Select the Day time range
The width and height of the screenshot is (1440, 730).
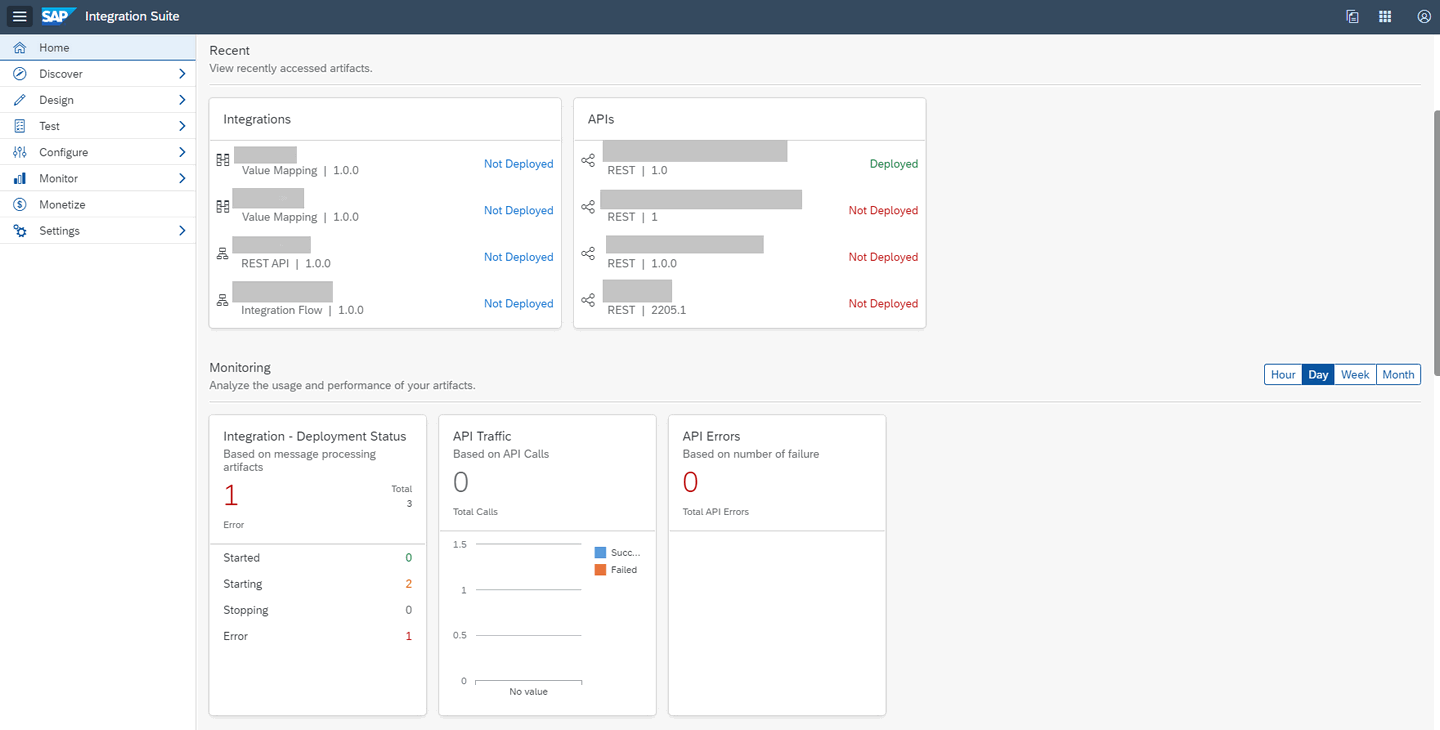(x=1318, y=374)
